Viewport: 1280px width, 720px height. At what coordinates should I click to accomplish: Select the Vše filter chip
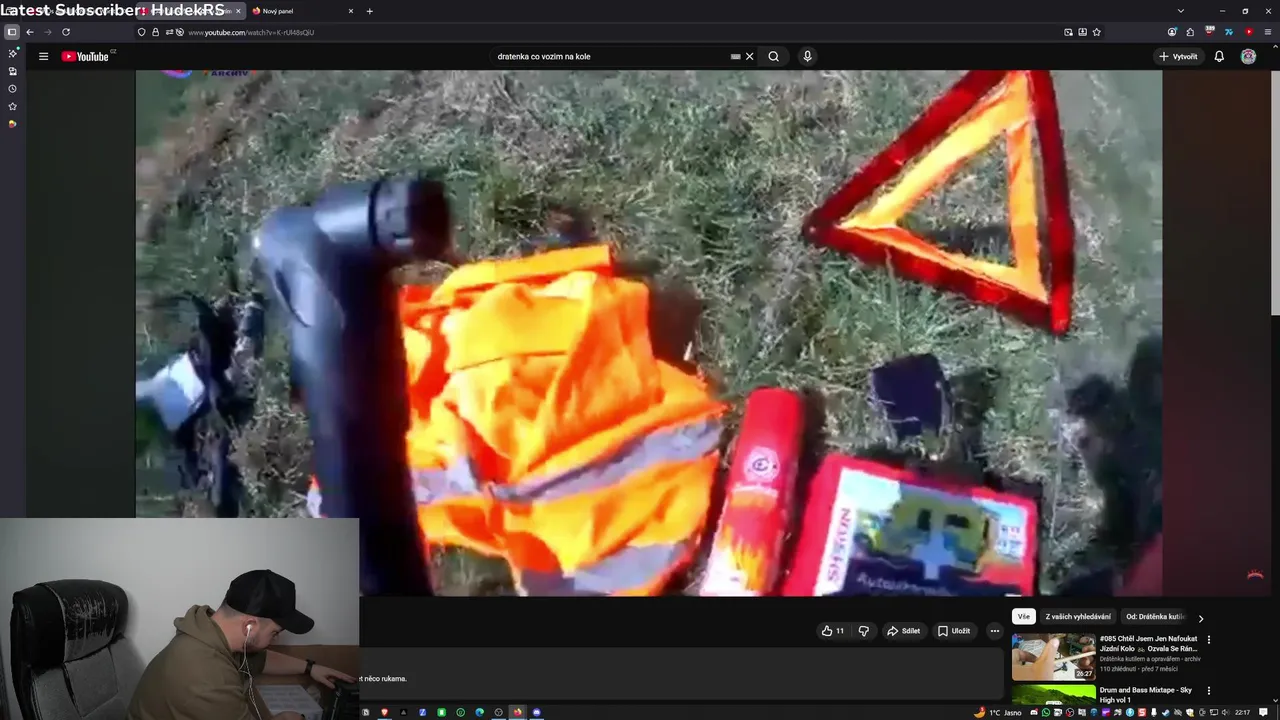(x=1023, y=617)
